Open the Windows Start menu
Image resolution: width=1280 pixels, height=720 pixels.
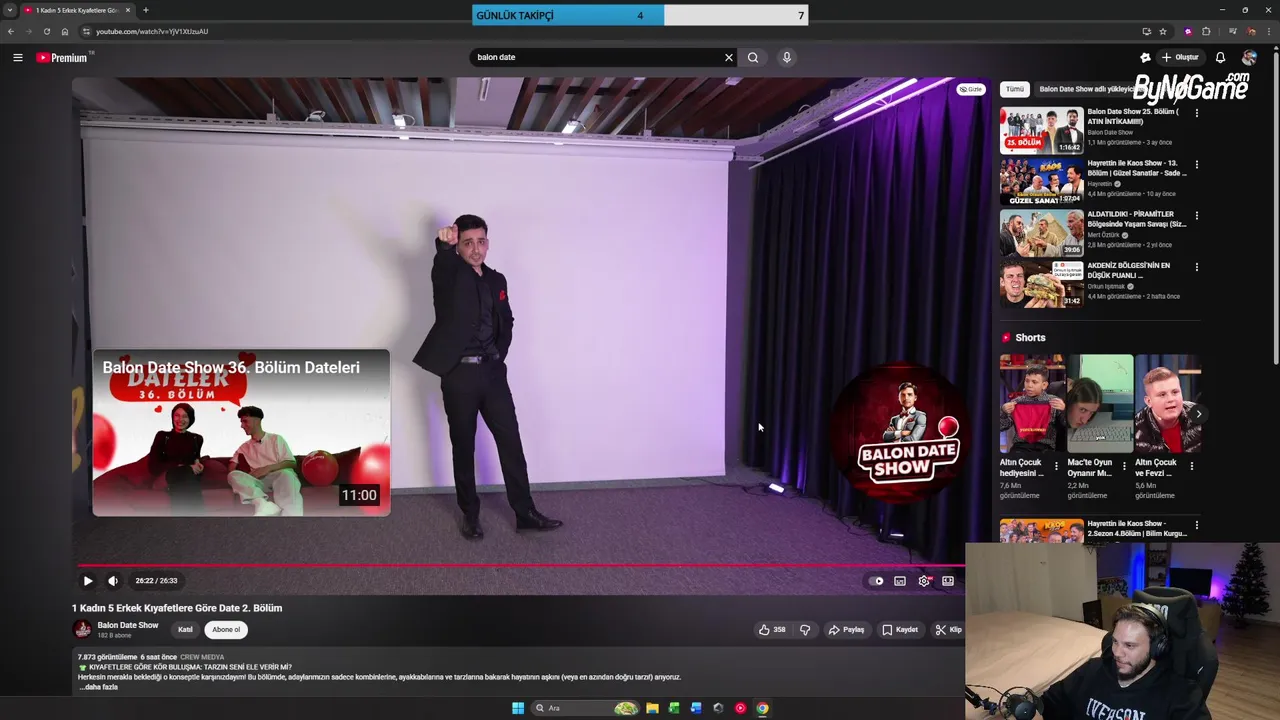(x=518, y=708)
